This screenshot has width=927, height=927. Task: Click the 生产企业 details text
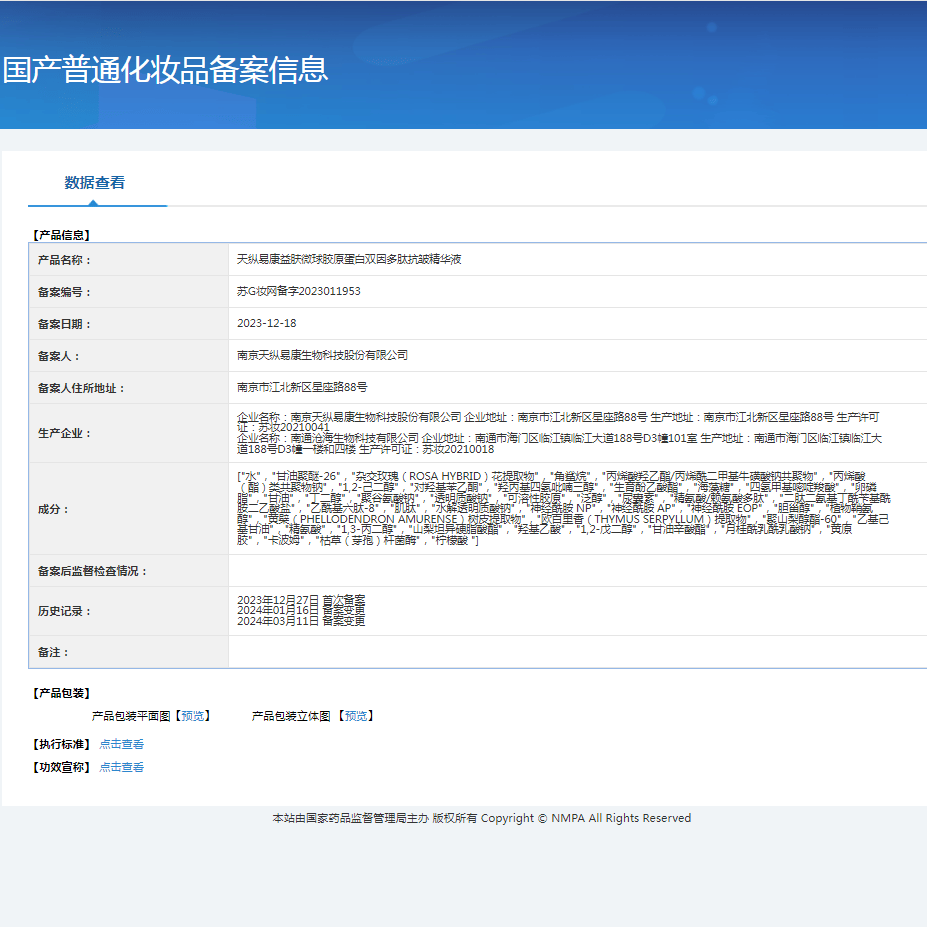[560, 433]
